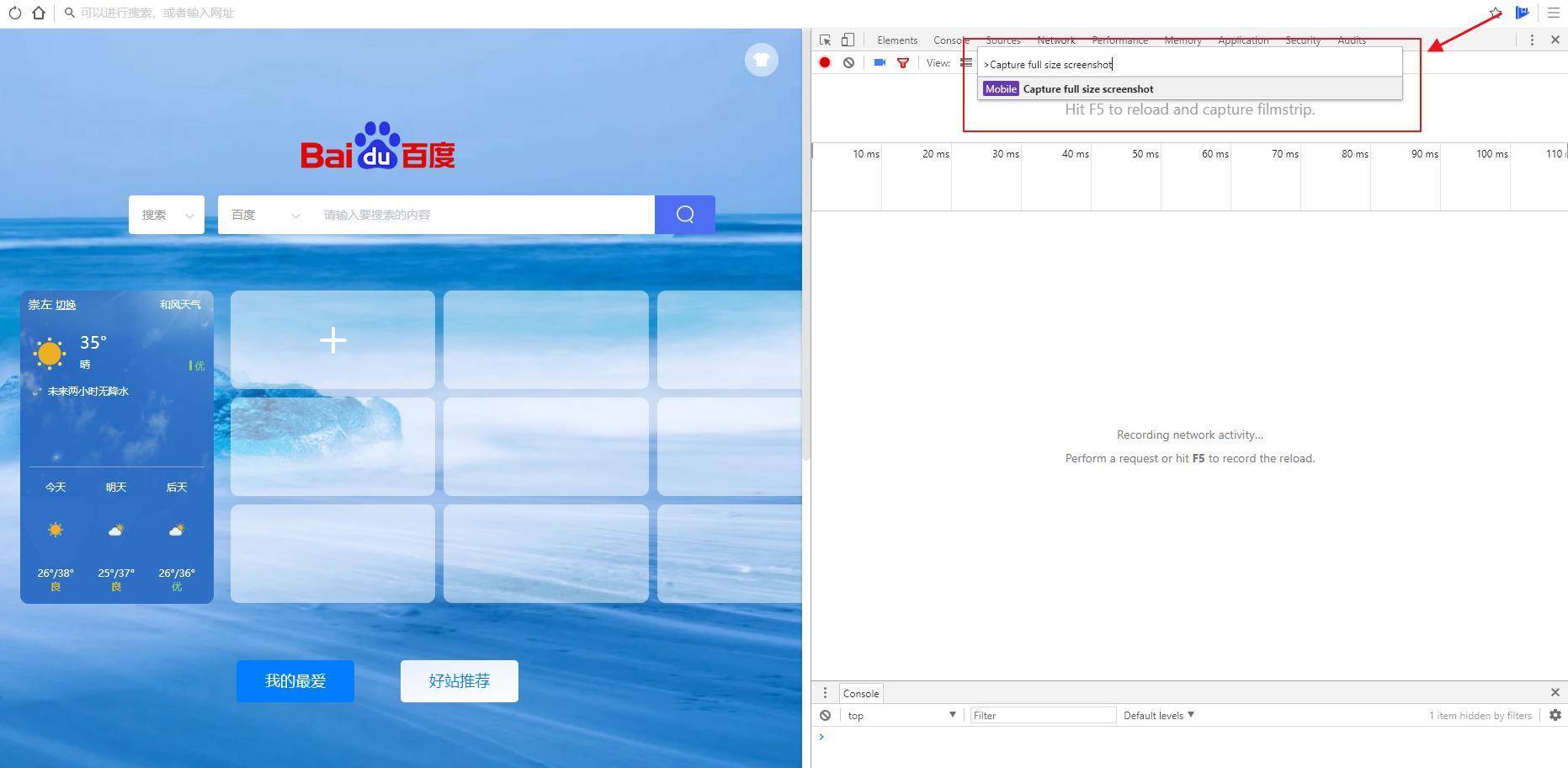The width and height of the screenshot is (1568, 768).
Task: Click the 切换 city link
Action: point(66,304)
